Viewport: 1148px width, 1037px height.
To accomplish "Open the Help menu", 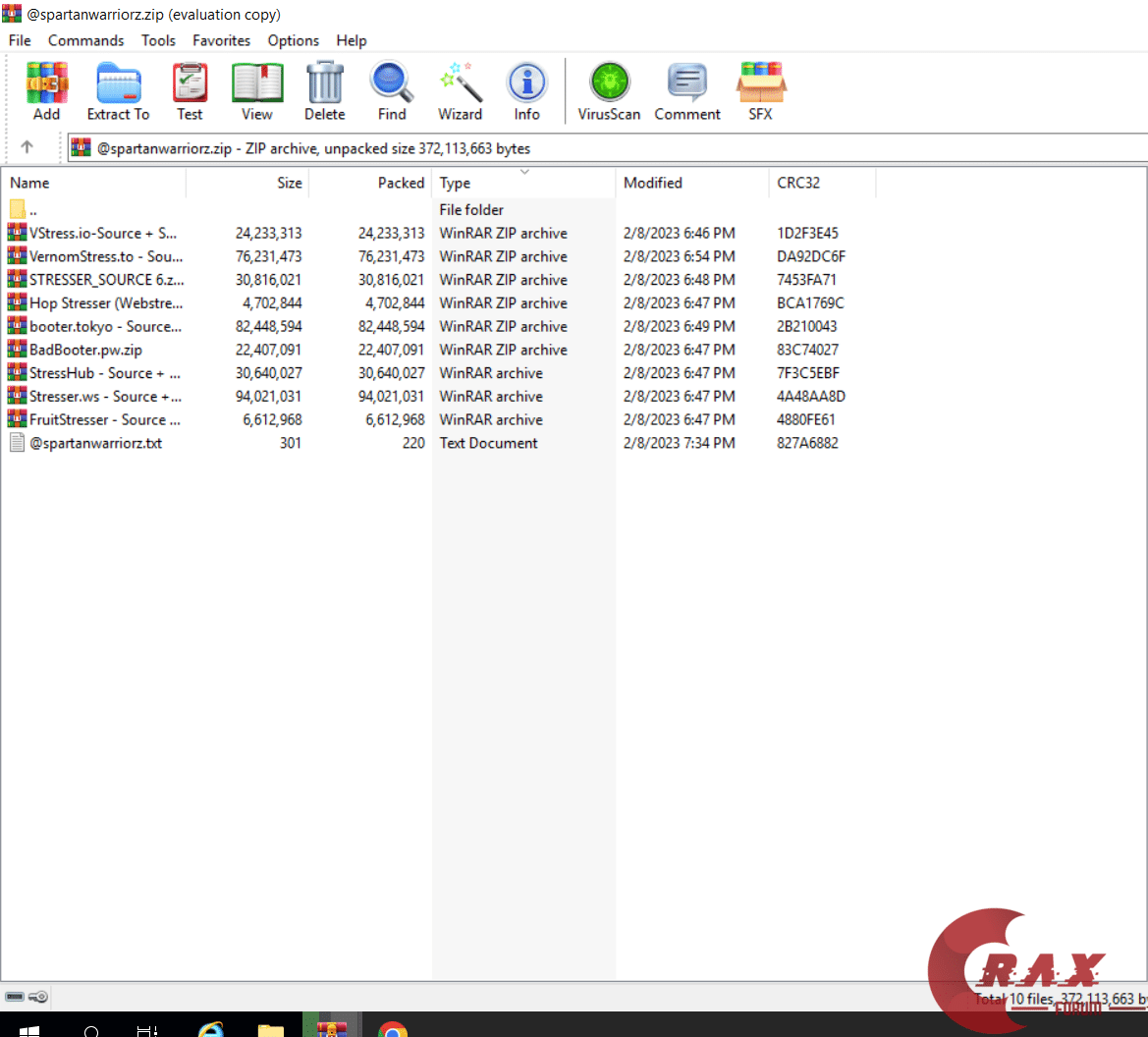I will pos(352,40).
